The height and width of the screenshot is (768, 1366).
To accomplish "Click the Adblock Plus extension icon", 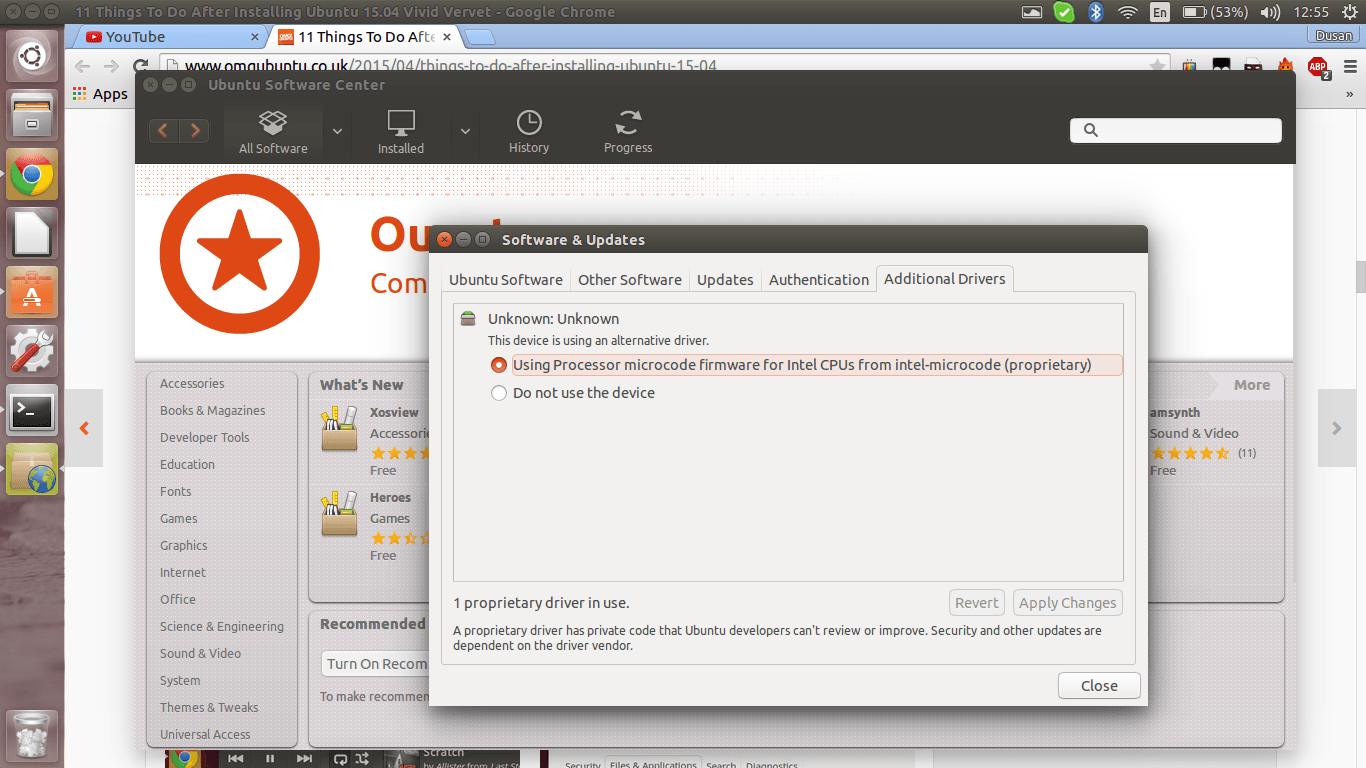I will coord(1317,67).
